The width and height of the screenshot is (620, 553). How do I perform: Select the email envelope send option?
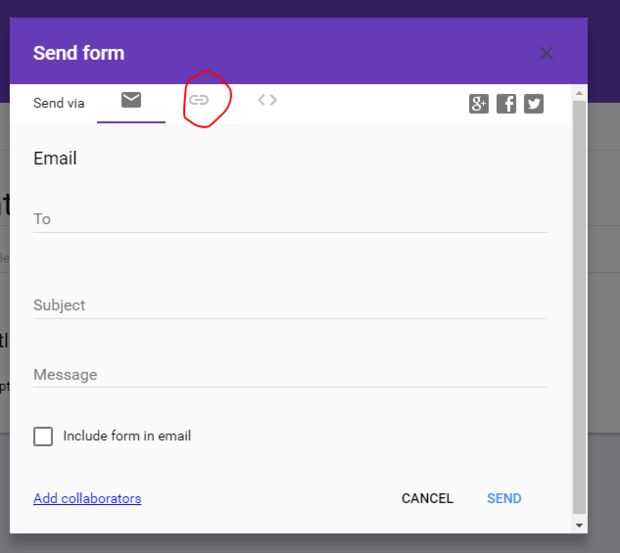(x=131, y=100)
